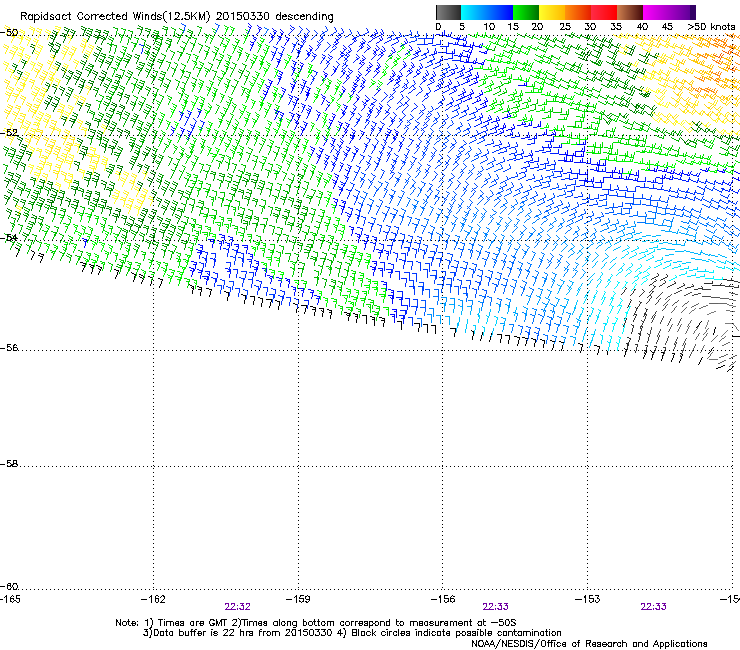Screen dimensions: 740x650
Task: Click the >50 knots legend label
Action: 711,27
